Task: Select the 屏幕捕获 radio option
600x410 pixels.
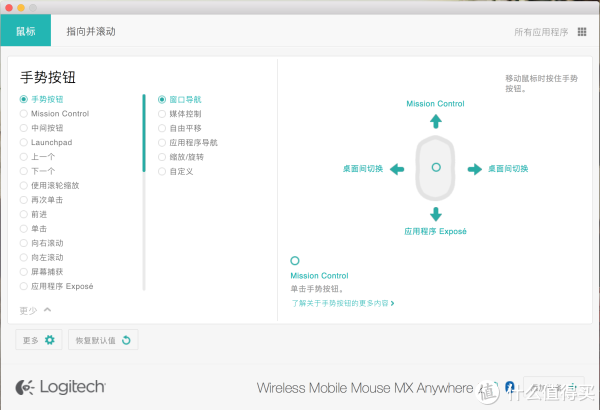Action: [x=24, y=272]
